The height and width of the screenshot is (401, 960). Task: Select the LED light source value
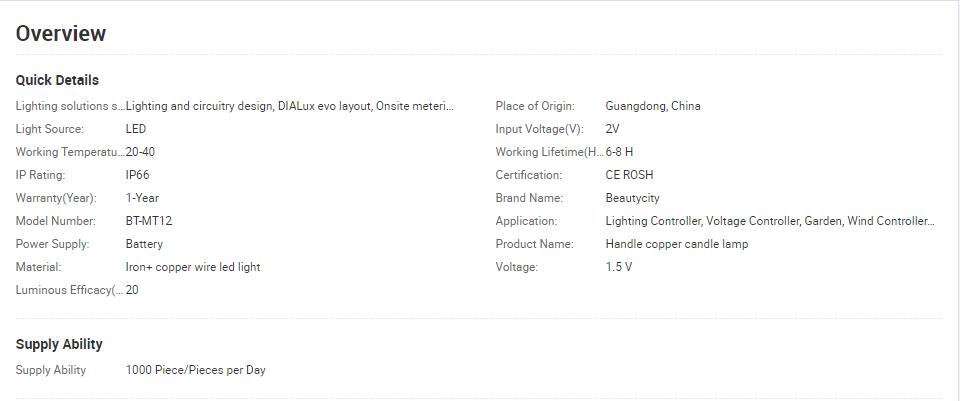(x=136, y=129)
